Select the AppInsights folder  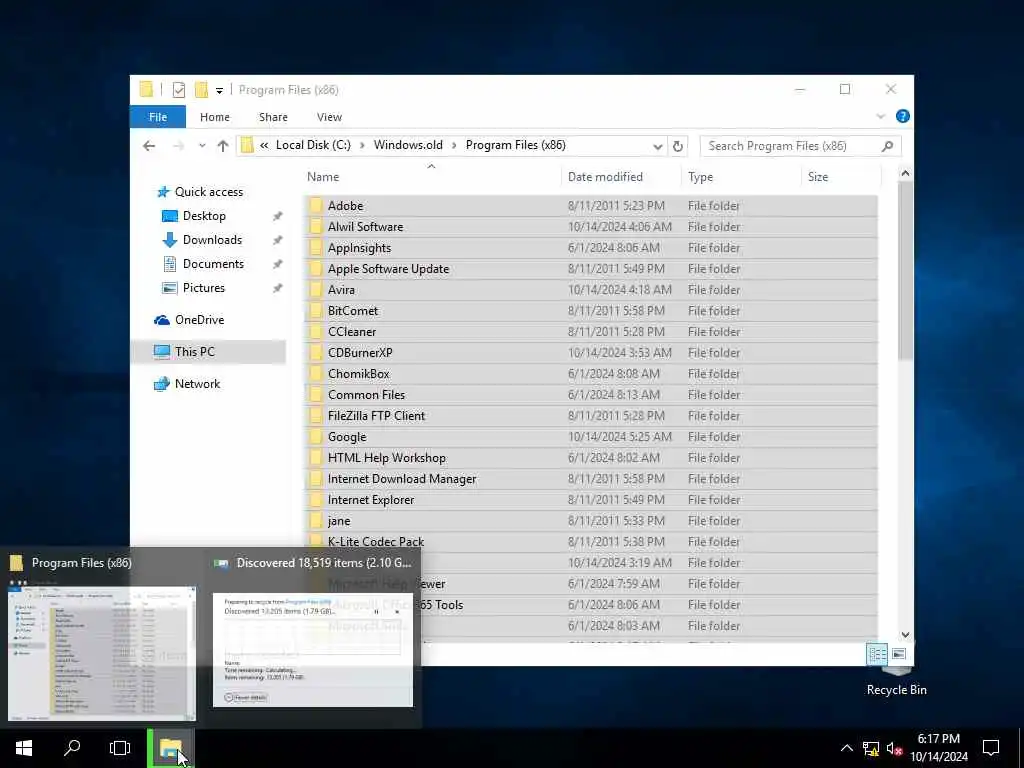tap(590, 248)
